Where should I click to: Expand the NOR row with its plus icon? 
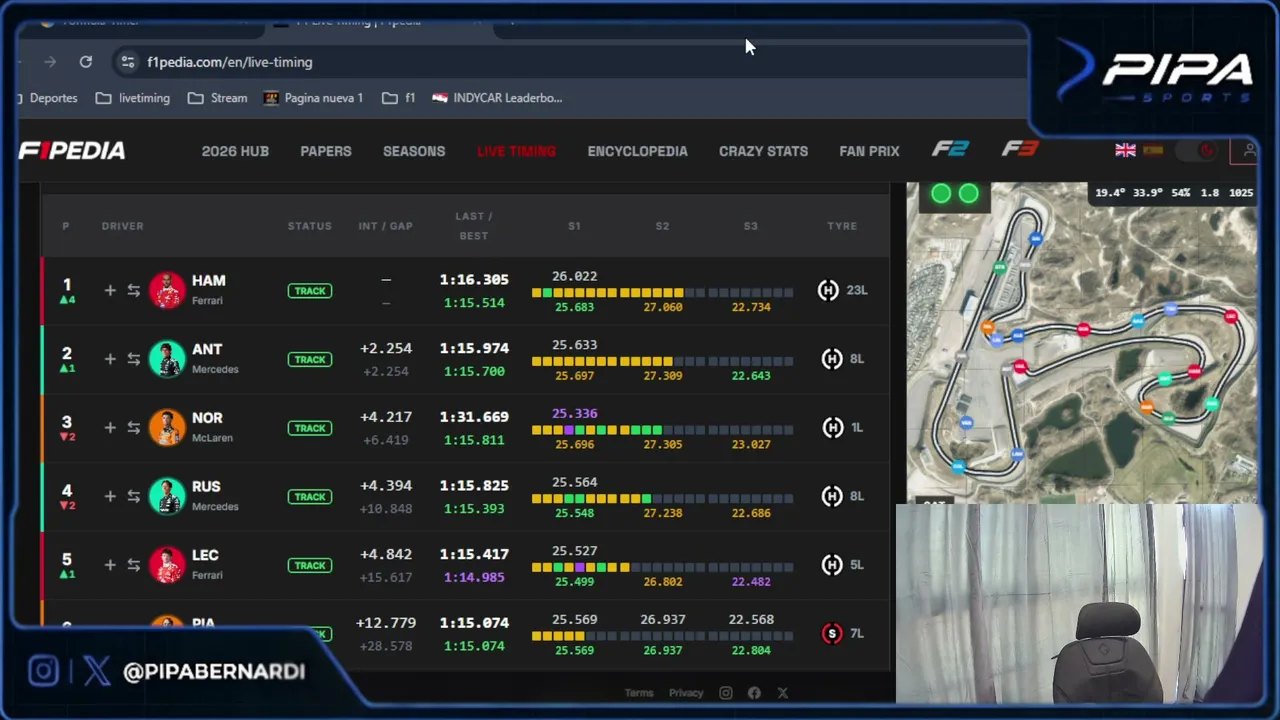coord(110,428)
